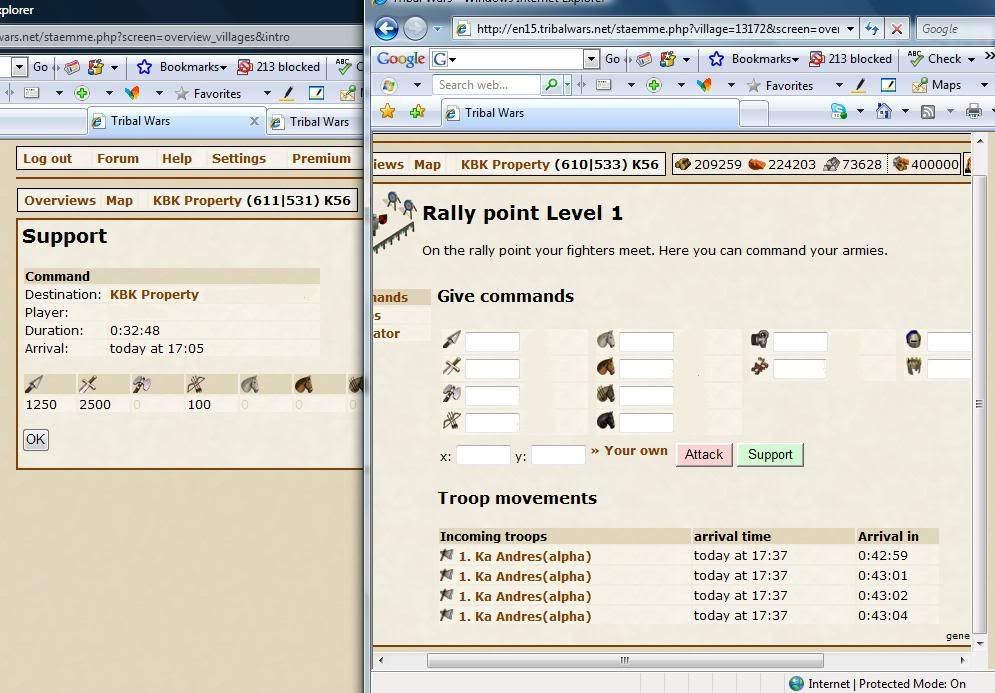Close the active Tribal Wars tab in left window

[x=254, y=121]
